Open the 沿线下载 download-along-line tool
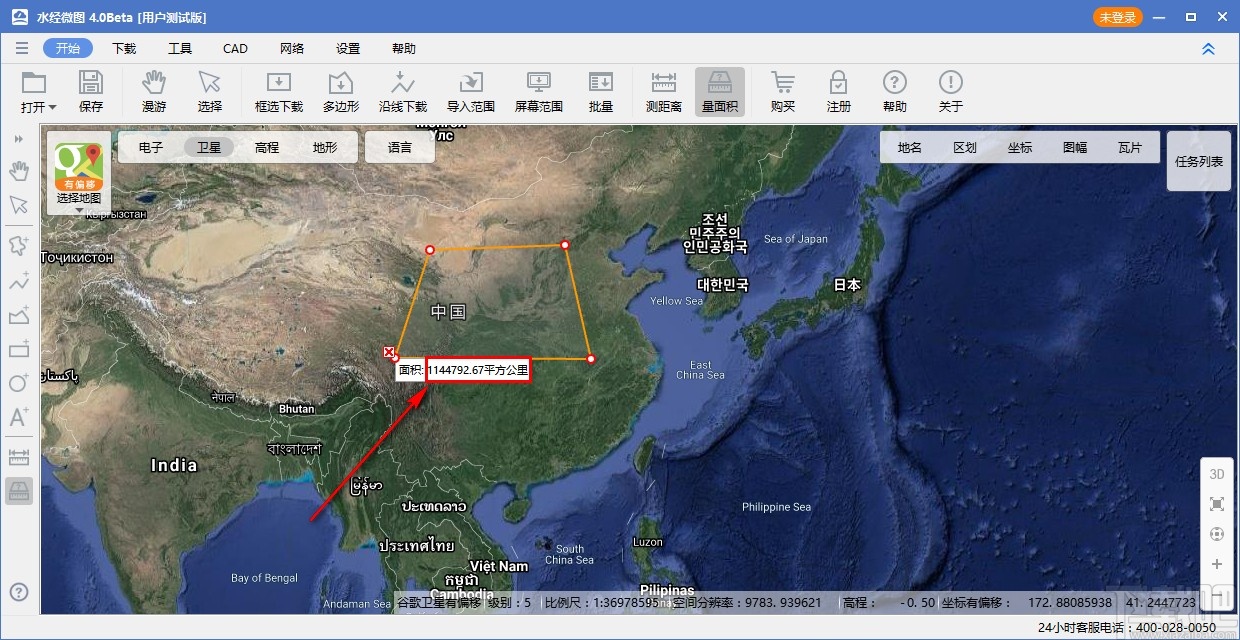 (403, 90)
